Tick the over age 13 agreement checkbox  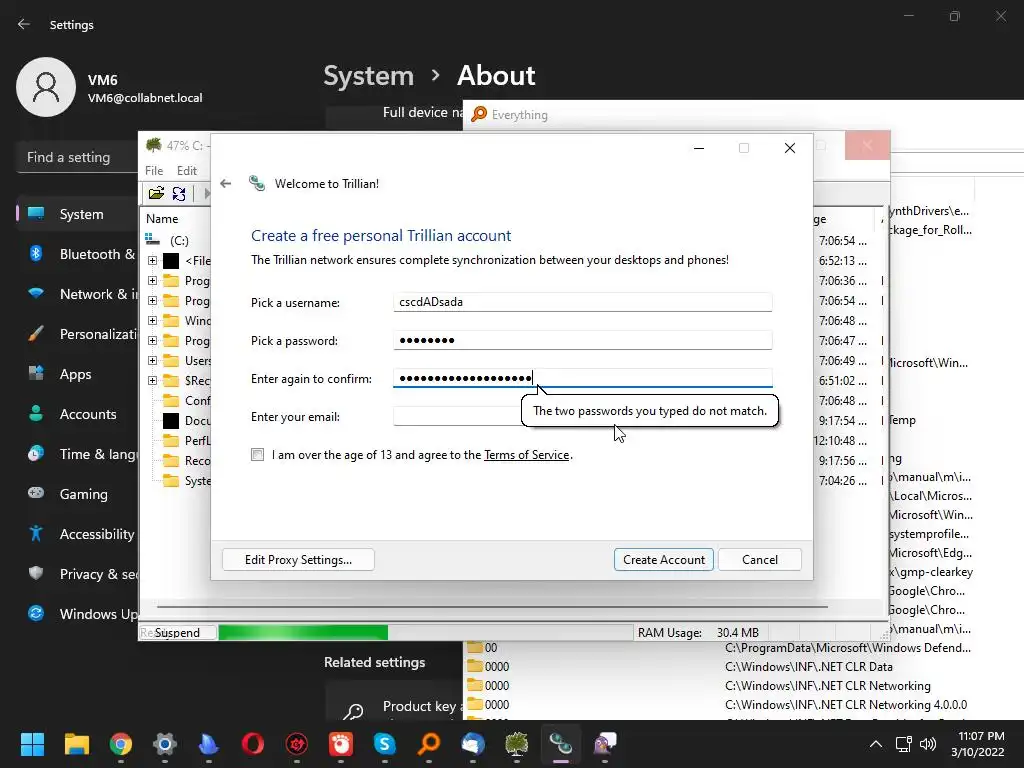coord(257,455)
